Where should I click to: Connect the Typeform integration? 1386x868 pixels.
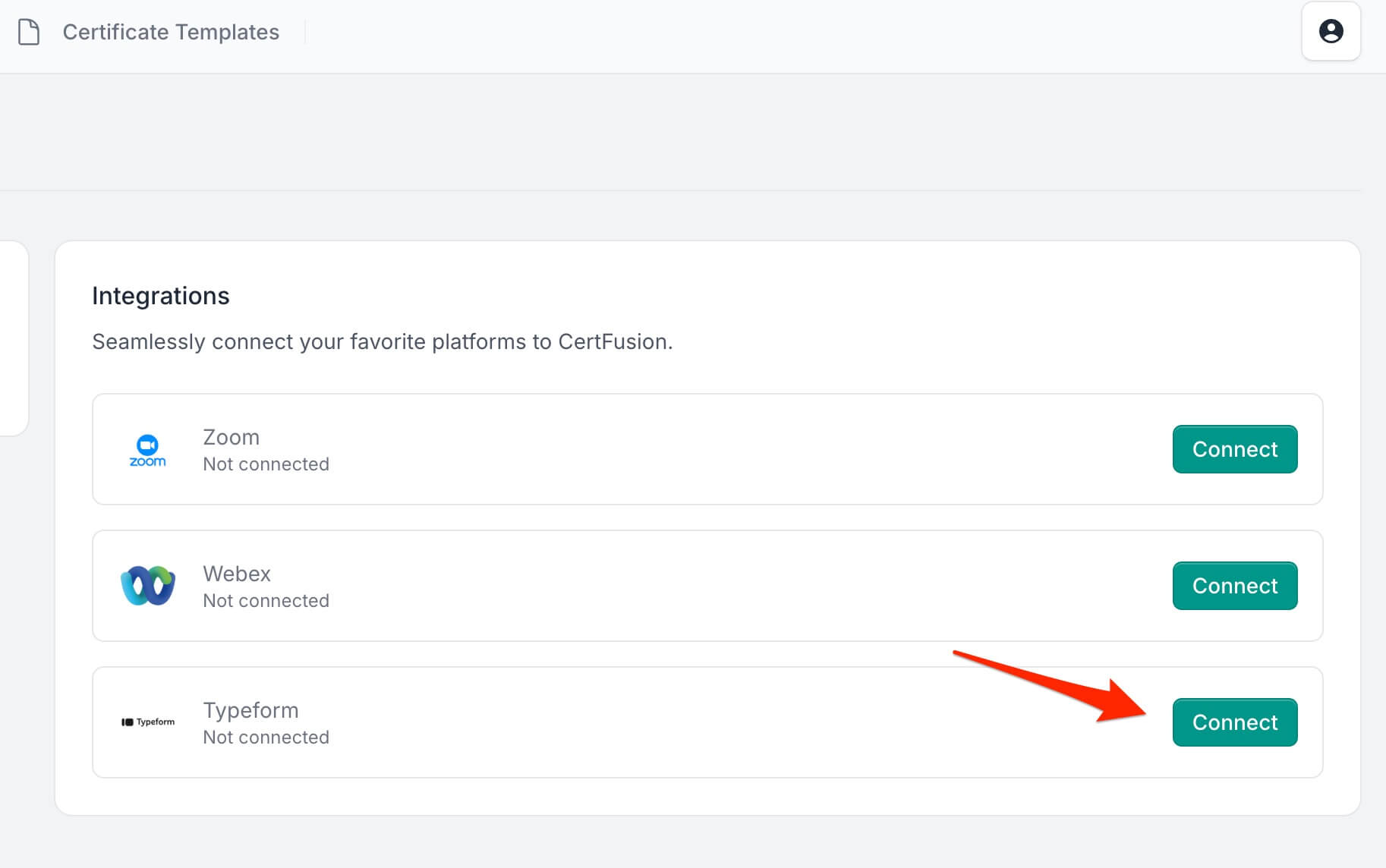(x=1234, y=722)
